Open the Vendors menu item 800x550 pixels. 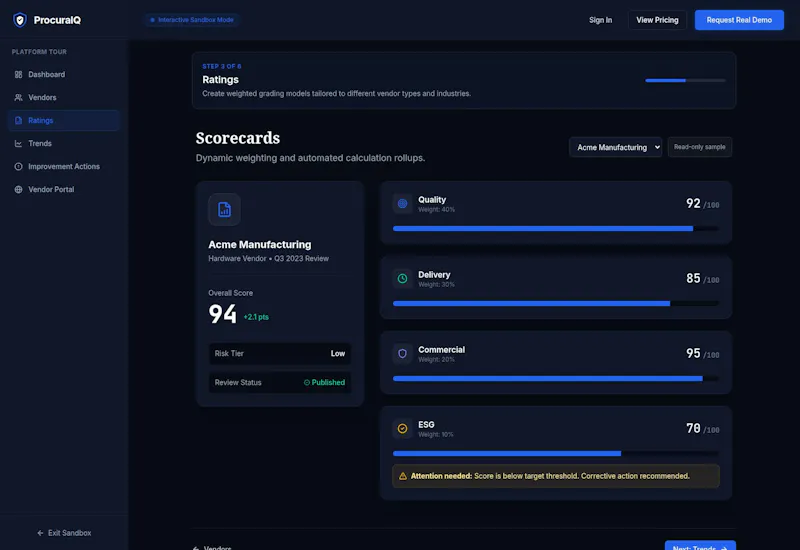coord(64,97)
